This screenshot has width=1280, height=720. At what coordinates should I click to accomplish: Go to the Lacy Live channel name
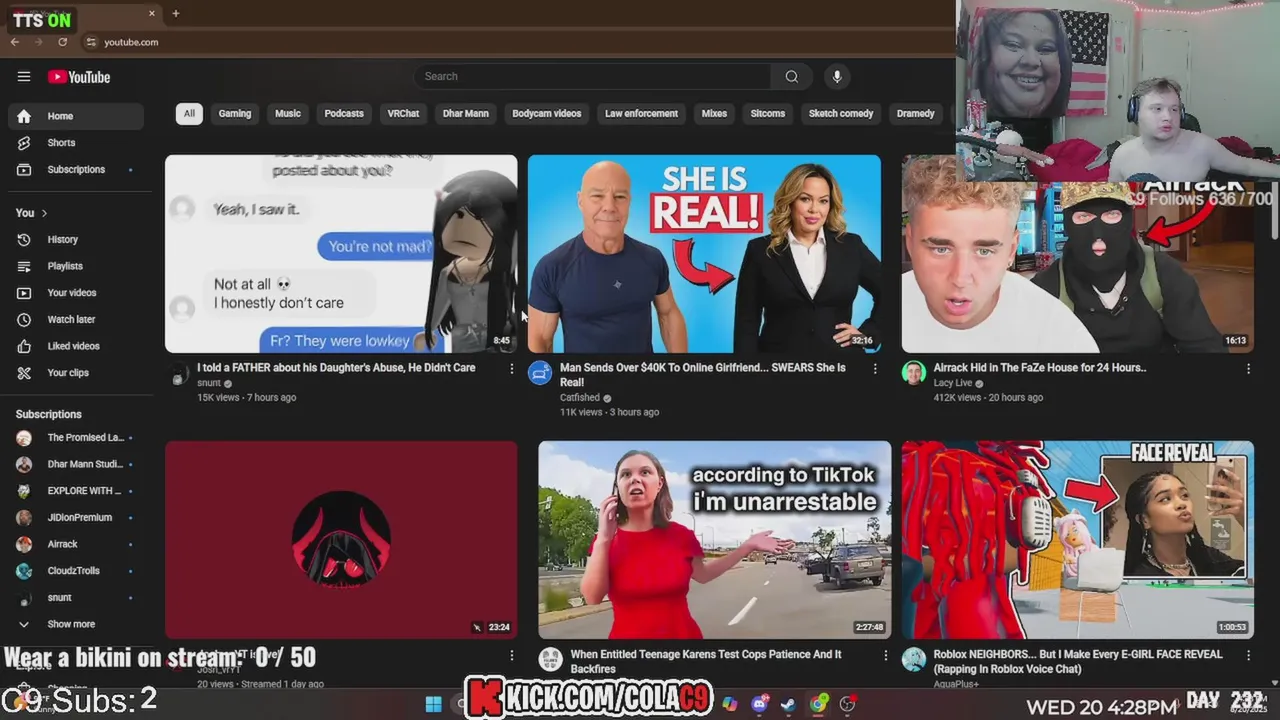[953, 383]
